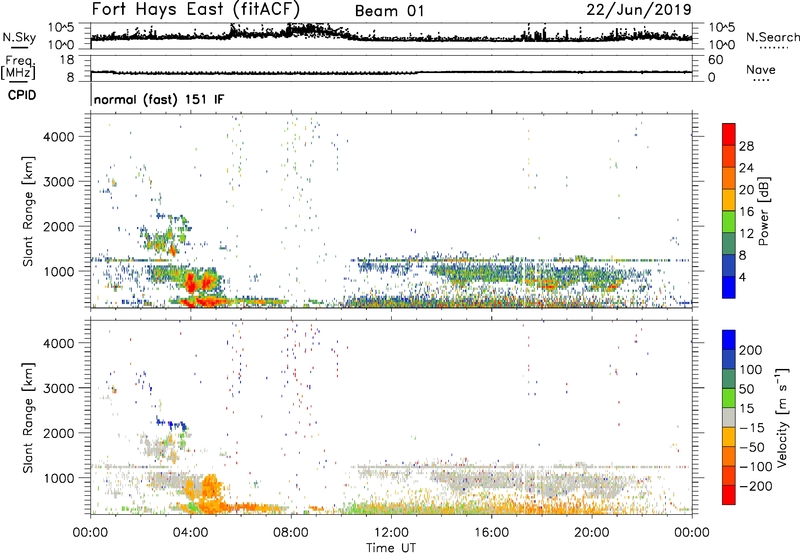
Task: Click the 'Time UT' axis label
Action: (x=391, y=548)
